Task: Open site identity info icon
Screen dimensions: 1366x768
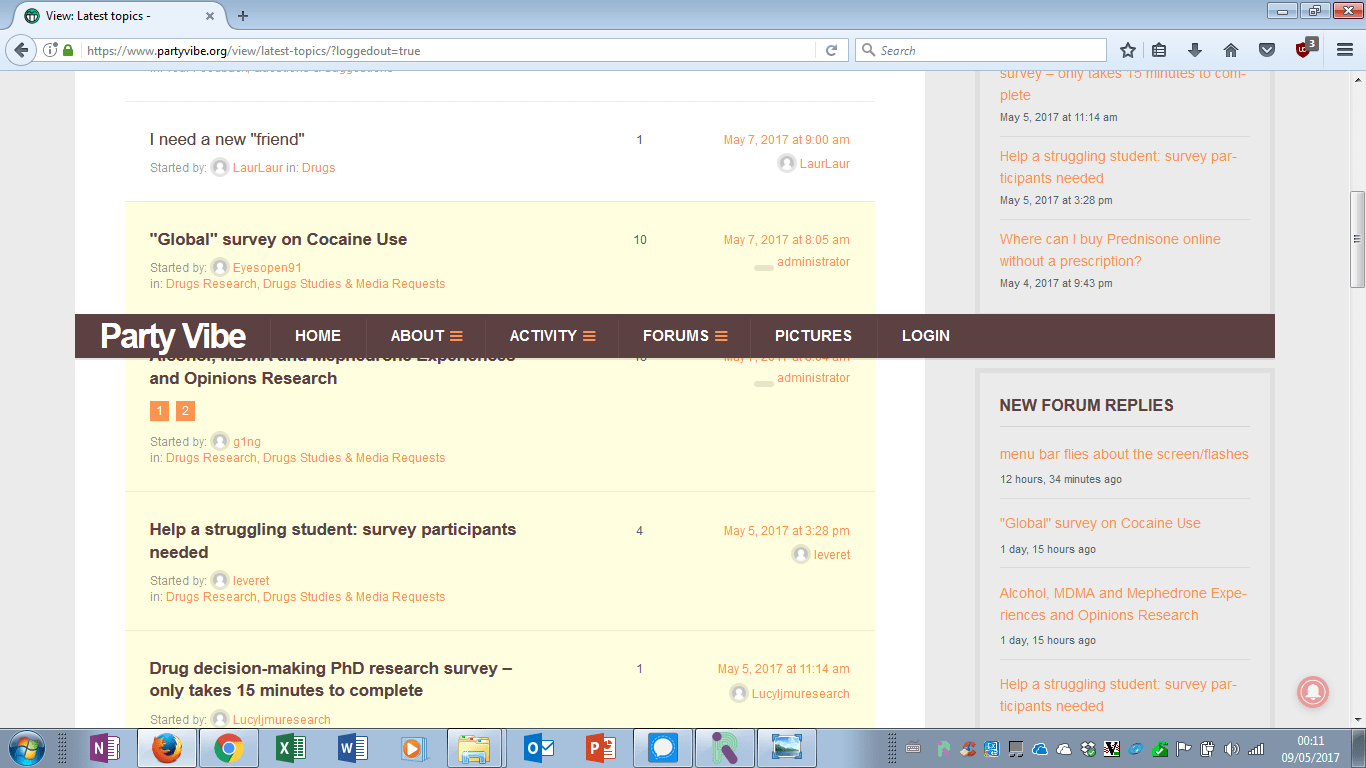Action: [x=50, y=50]
